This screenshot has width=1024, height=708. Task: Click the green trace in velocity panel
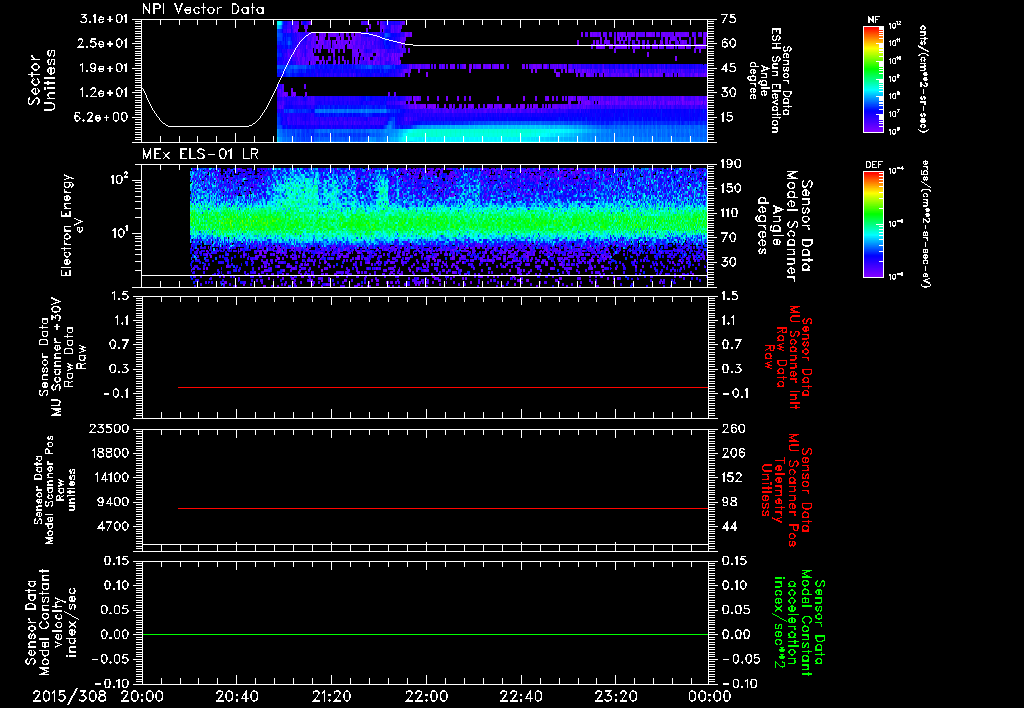point(424,634)
